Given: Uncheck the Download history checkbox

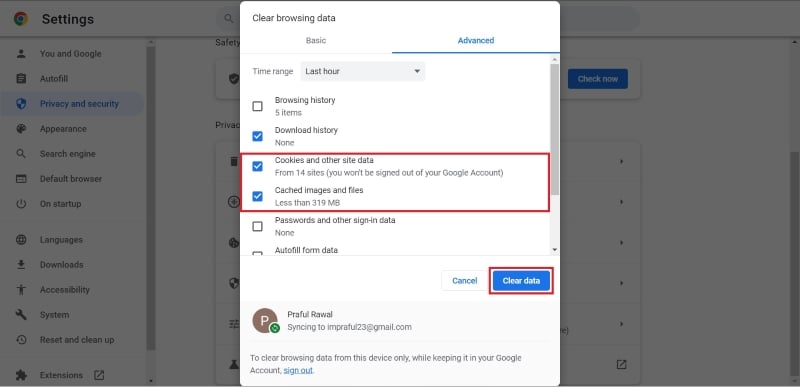Looking at the screenshot, I should (258, 136).
